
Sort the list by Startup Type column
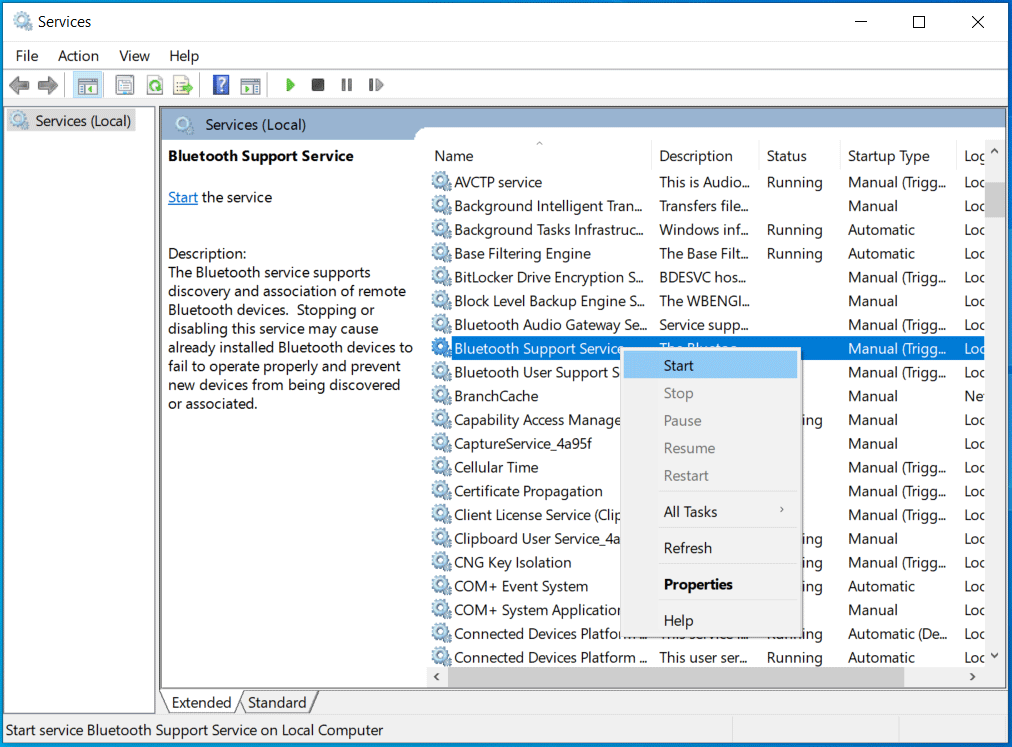888,156
